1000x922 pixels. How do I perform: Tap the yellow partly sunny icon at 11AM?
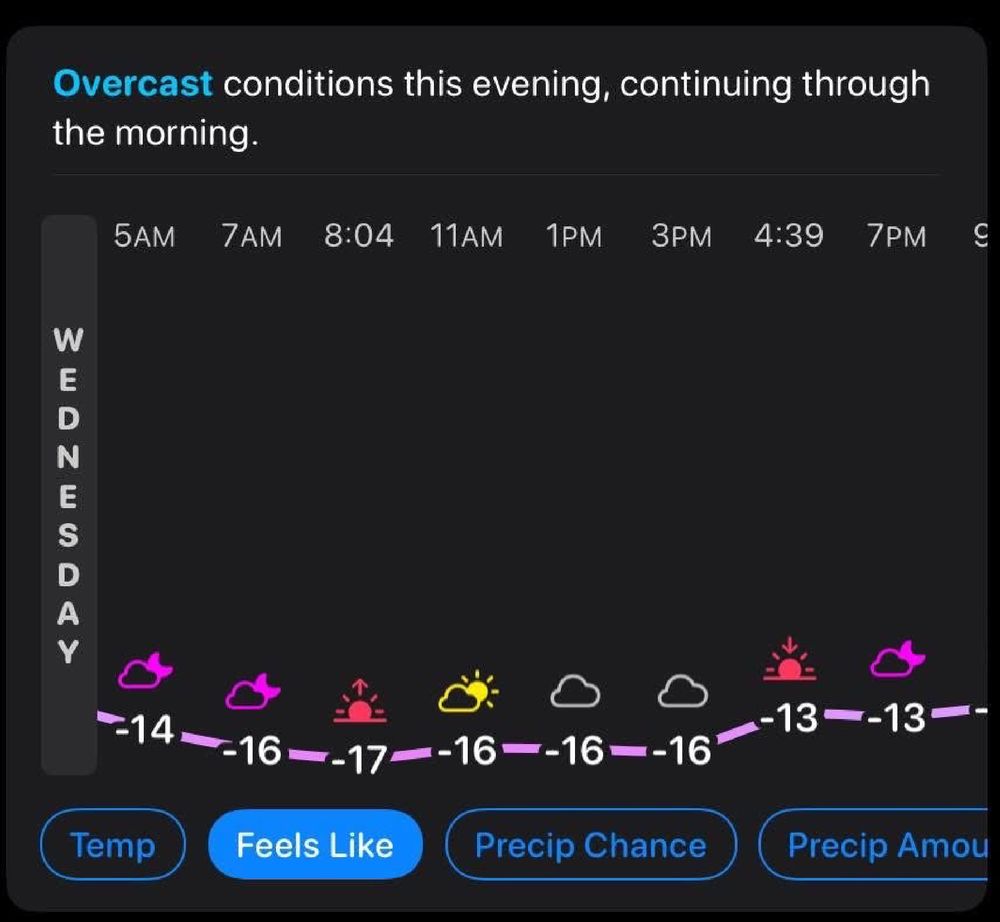(467, 691)
